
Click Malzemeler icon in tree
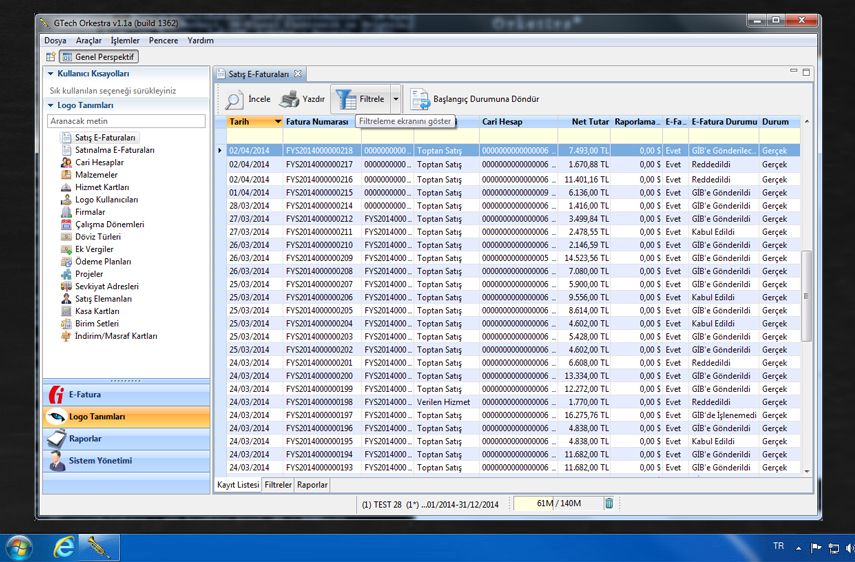tap(67, 175)
